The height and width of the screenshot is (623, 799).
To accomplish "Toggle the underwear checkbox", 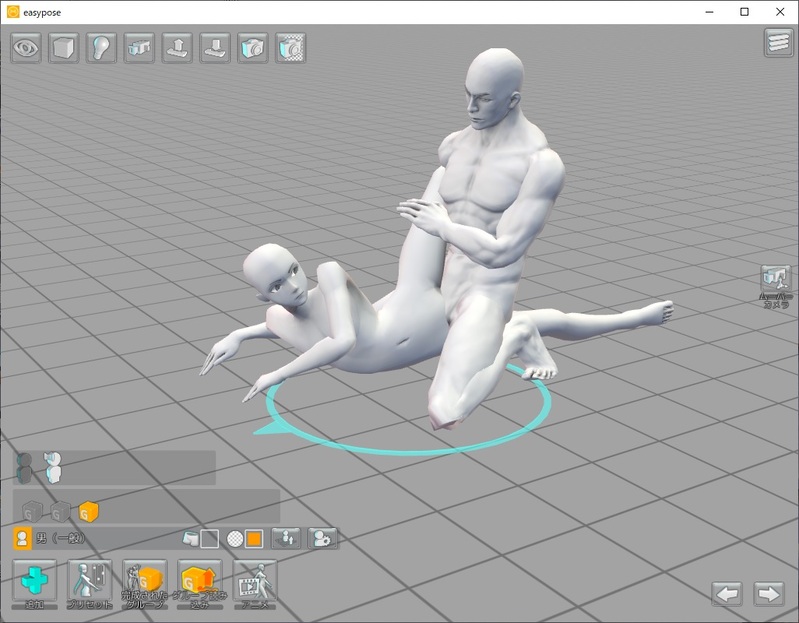I will tap(209, 538).
